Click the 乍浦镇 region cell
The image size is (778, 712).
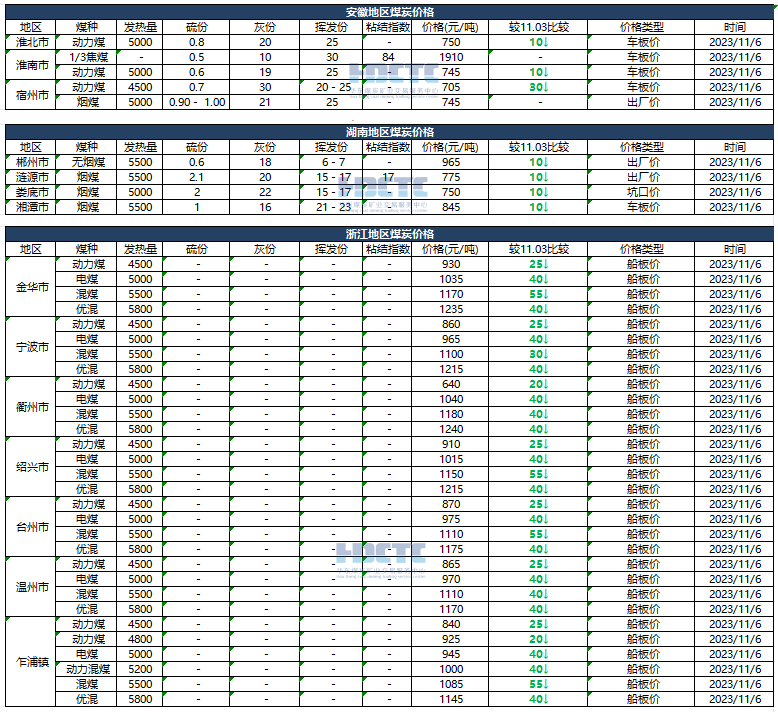[x=31, y=662]
